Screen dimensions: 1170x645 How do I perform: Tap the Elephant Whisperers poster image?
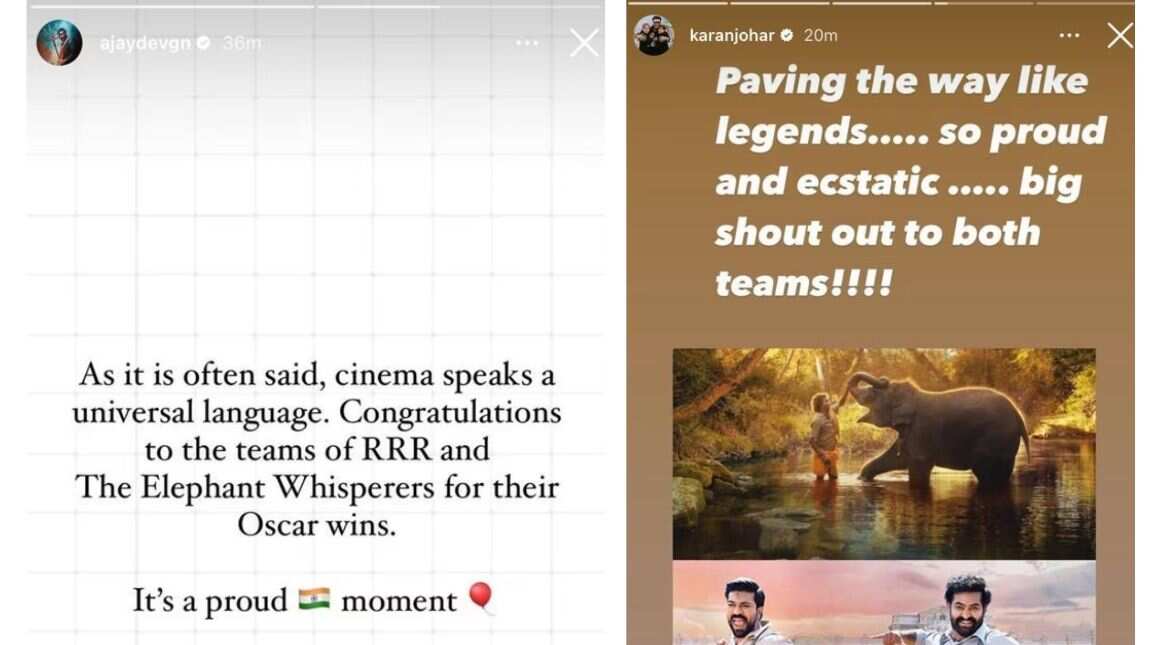[x=884, y=454]
